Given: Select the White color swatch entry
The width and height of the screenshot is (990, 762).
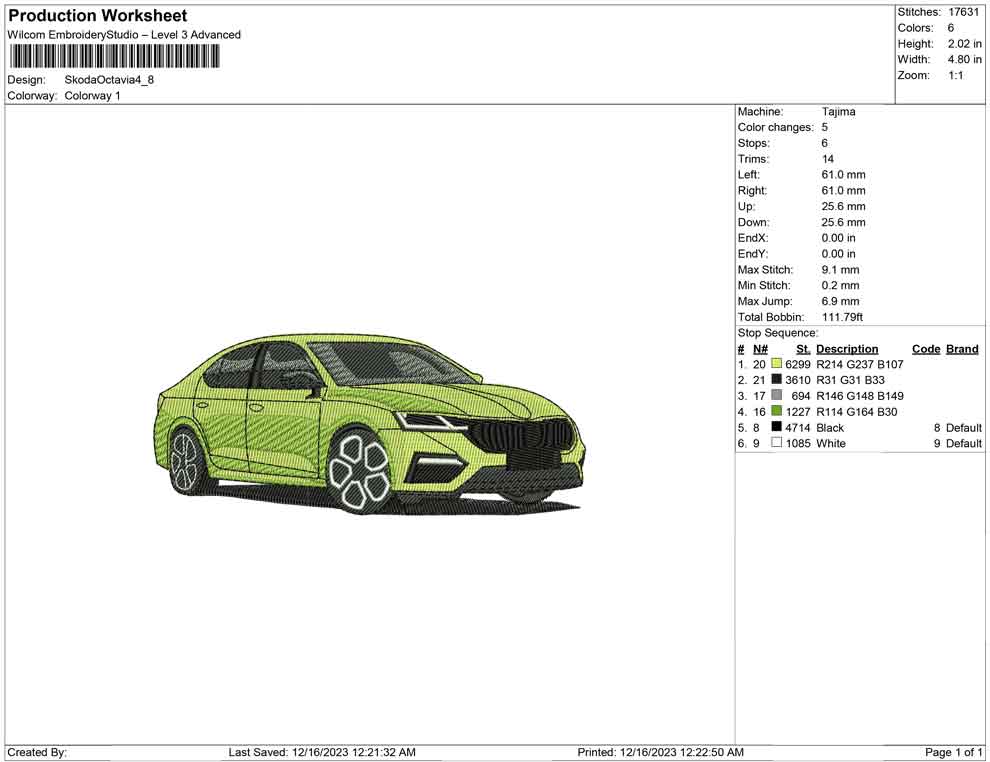Looking at the screenshot, I should [x=776, y=443].
